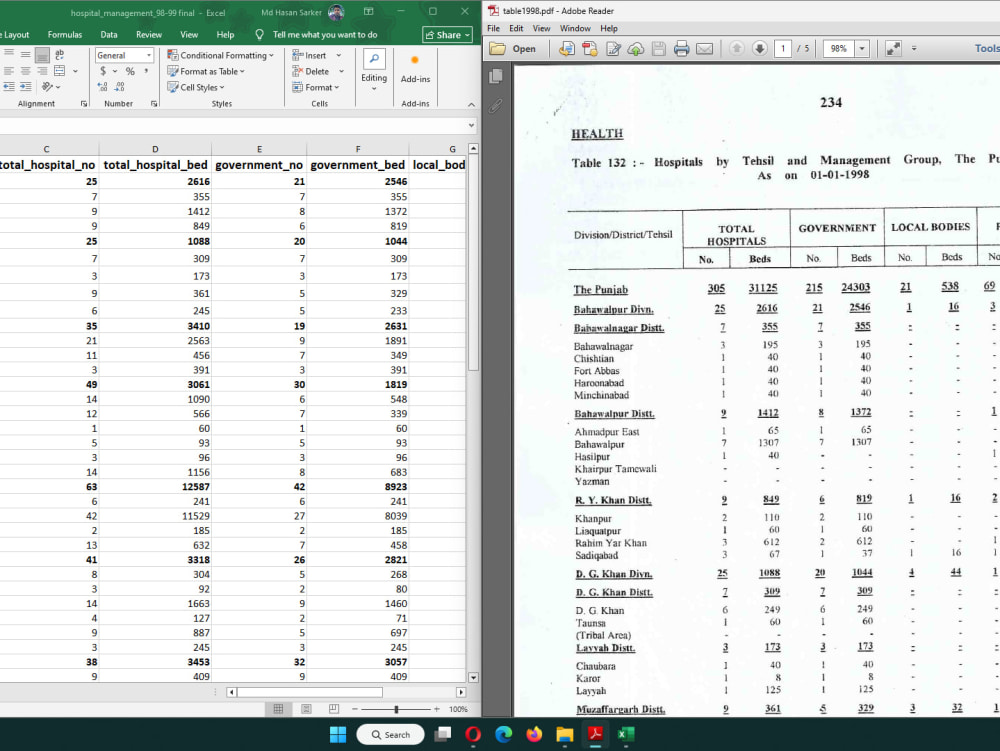Open Page Thumbnails panel in Adobe Reader
1000x751 pixels.
pos(496,77)
